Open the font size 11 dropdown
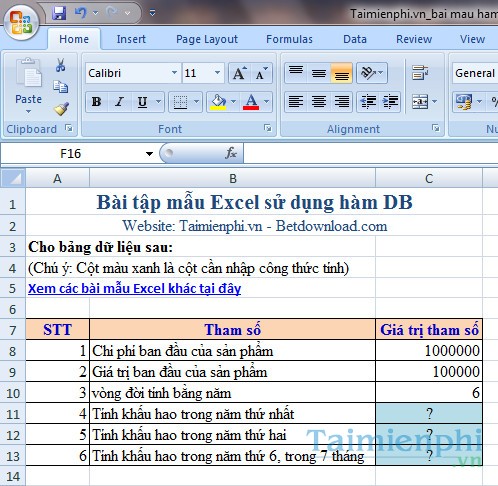 click(x=217, y=73)
